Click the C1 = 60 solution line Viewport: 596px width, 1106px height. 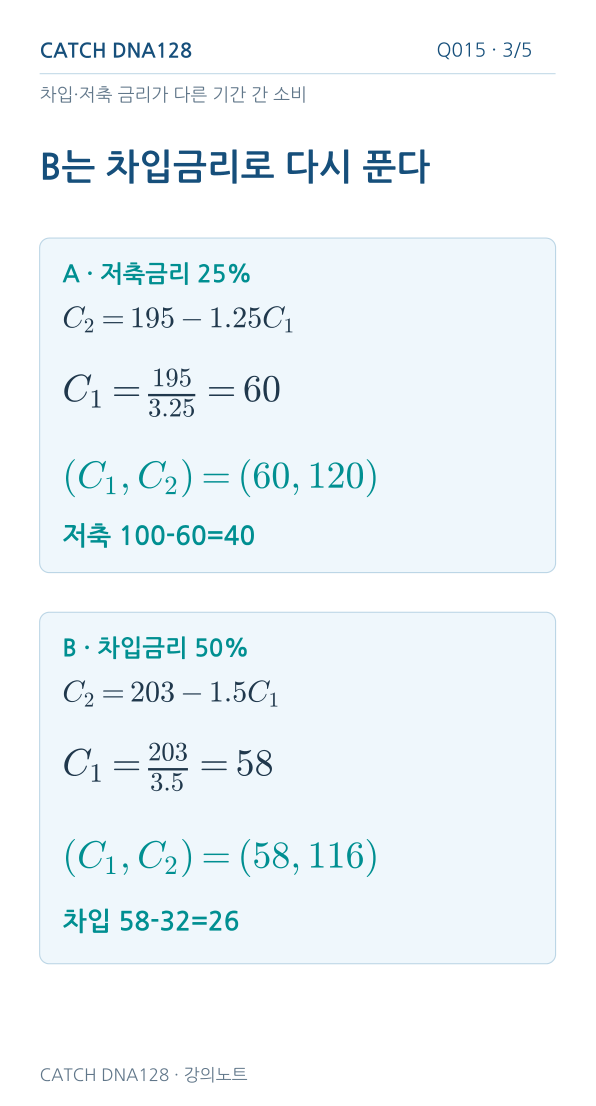coord(171,391)
